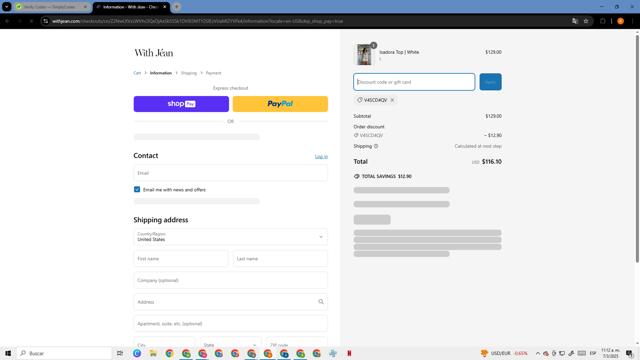Close the Information With Jéan tab
This screenshot has height=360, width=640.
[x=164, y=7]
